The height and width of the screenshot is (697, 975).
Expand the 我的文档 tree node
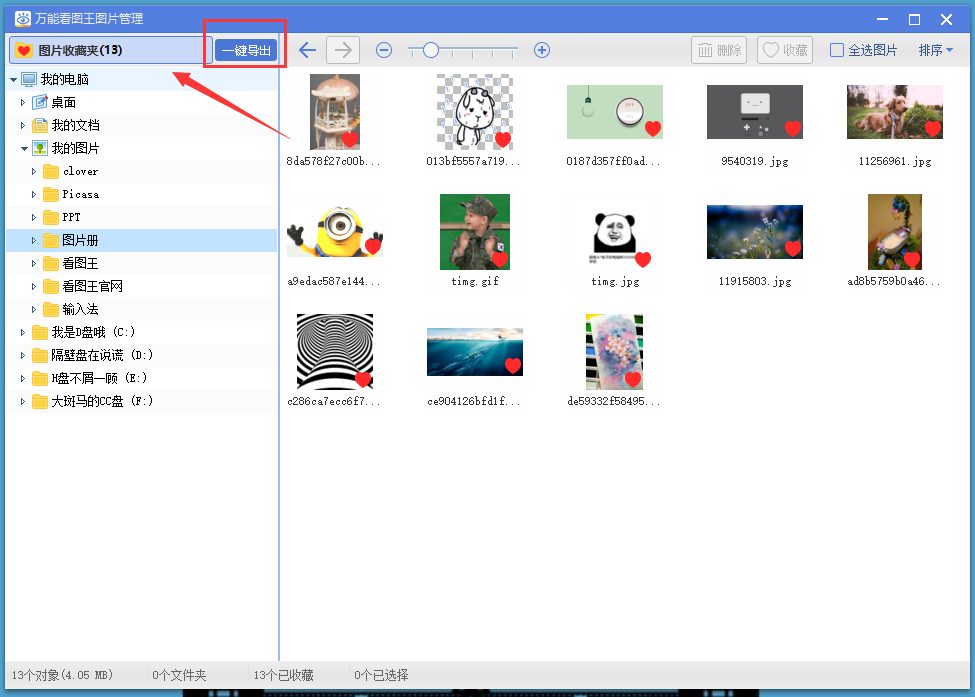click(x=23, y=125)
